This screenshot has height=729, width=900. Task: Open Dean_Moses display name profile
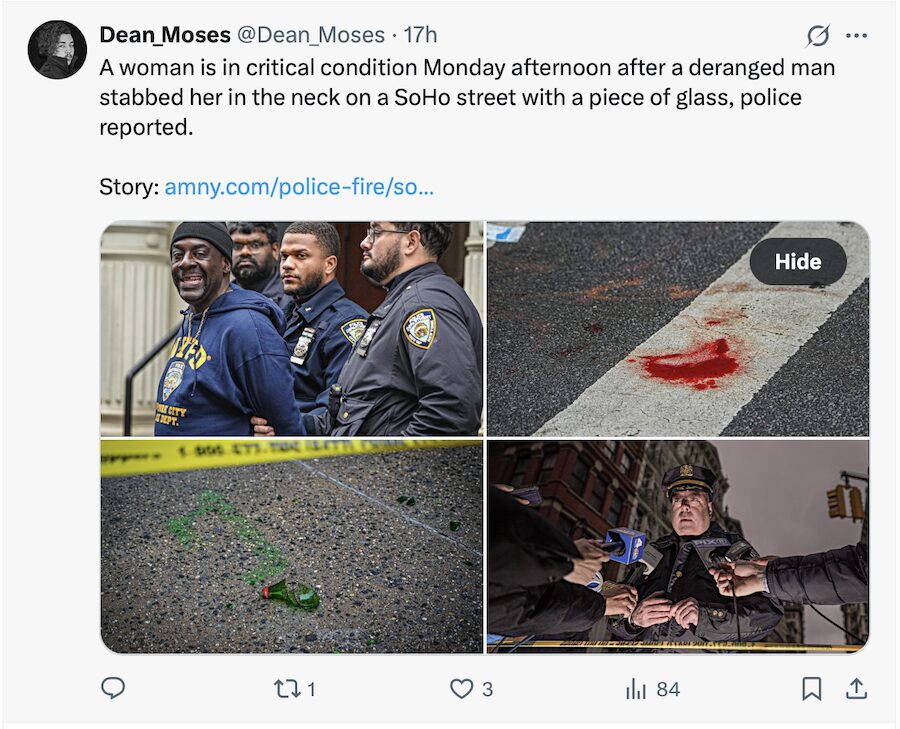(162, 35)
